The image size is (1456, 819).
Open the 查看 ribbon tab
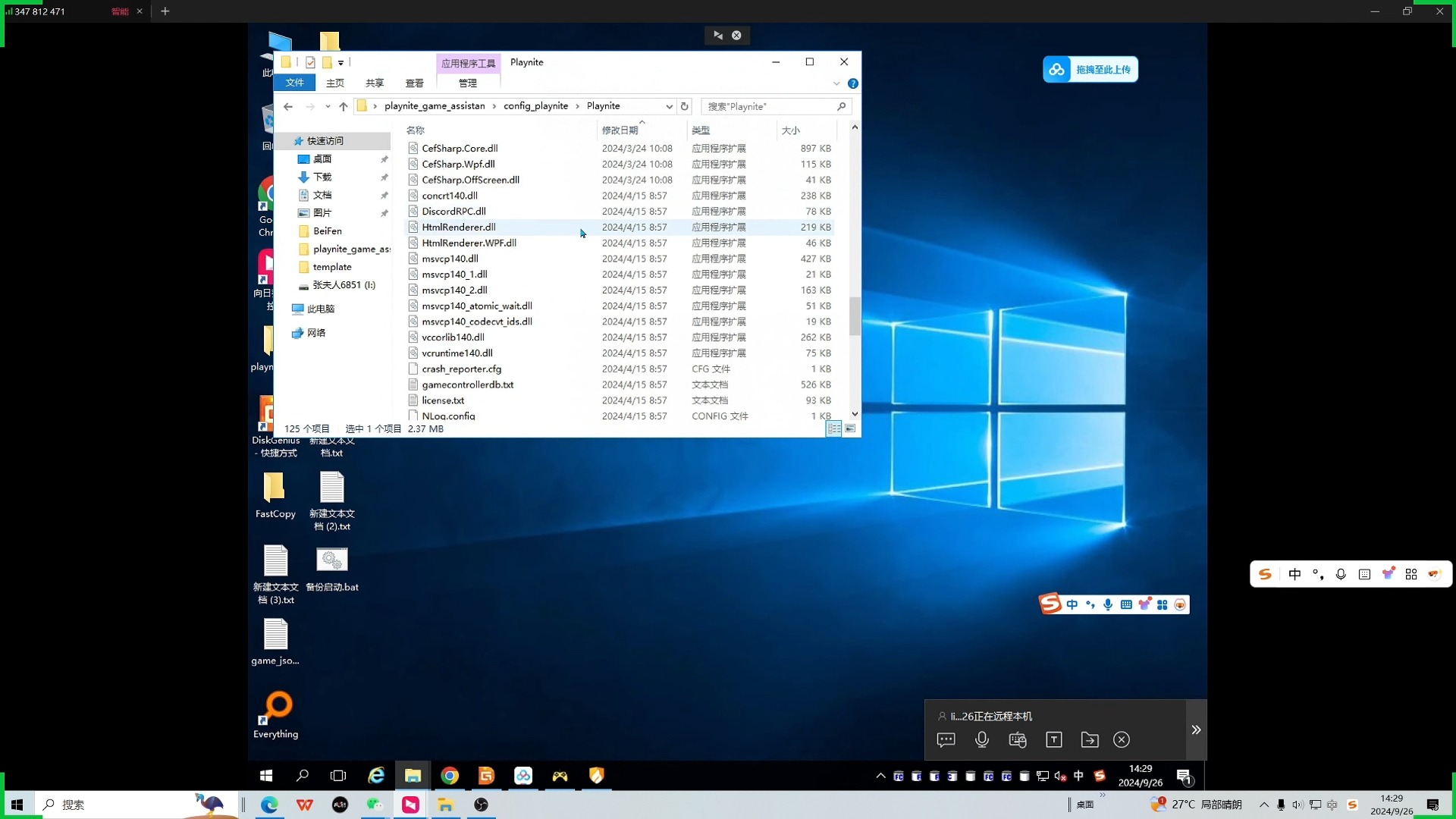pos(414,83)
